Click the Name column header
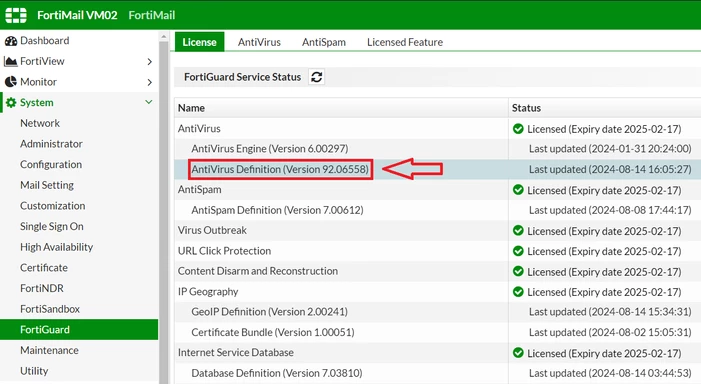 coord(341,108)
